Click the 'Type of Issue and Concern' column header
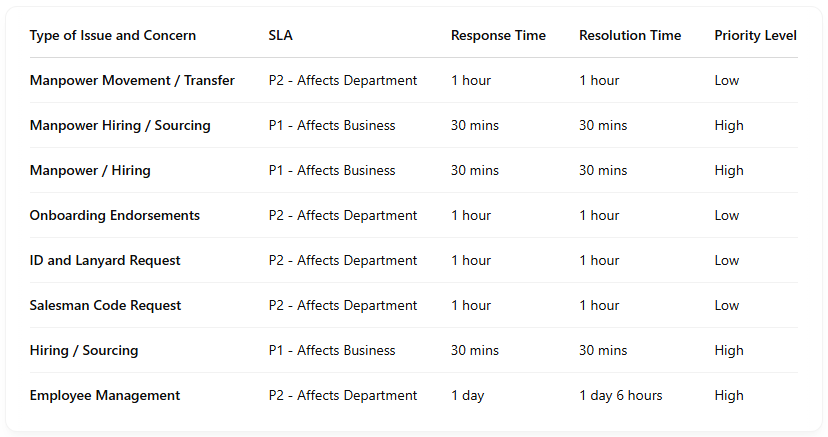 point(113,36)
